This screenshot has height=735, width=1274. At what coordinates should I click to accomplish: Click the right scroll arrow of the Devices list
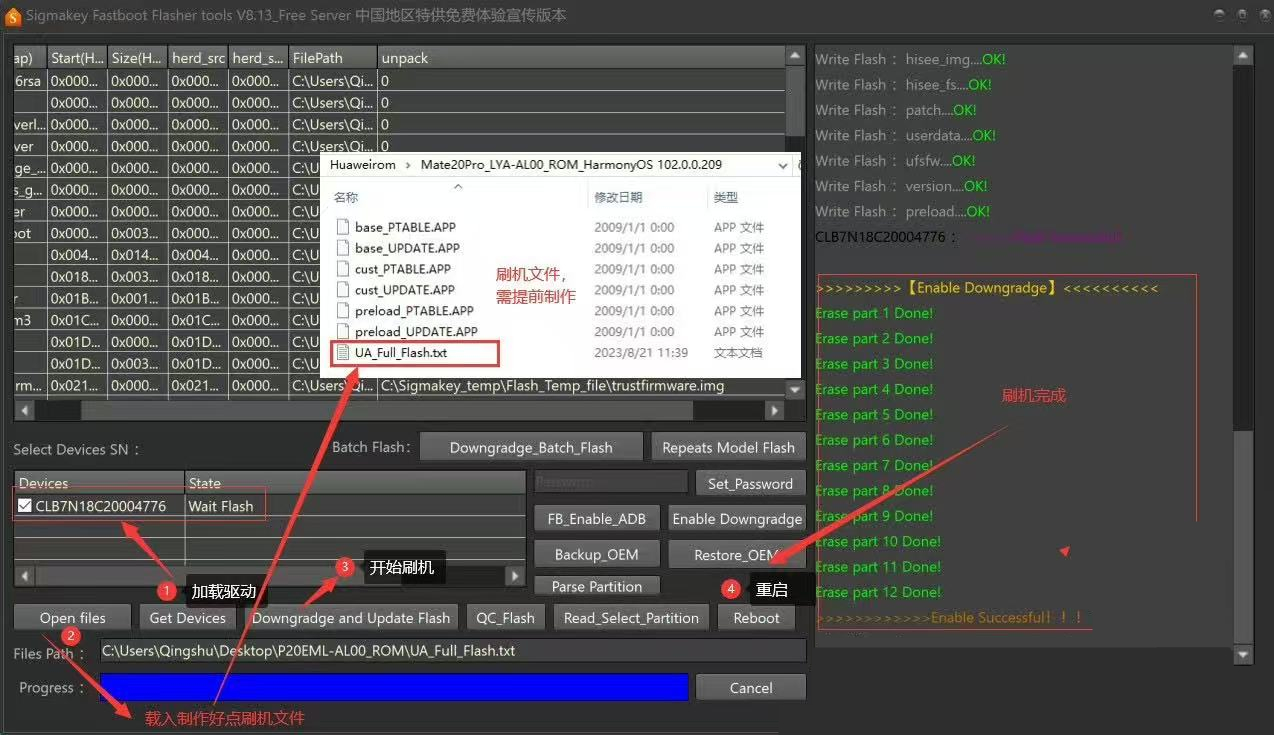[x=515, y=576]
